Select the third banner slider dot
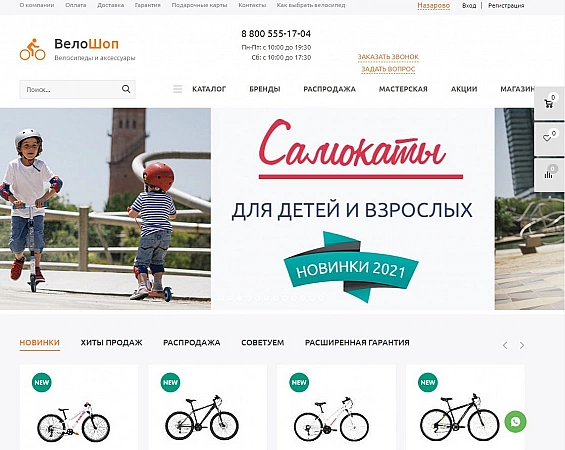The height and width of the screenshot is (450, 565). tap(239, 298)
